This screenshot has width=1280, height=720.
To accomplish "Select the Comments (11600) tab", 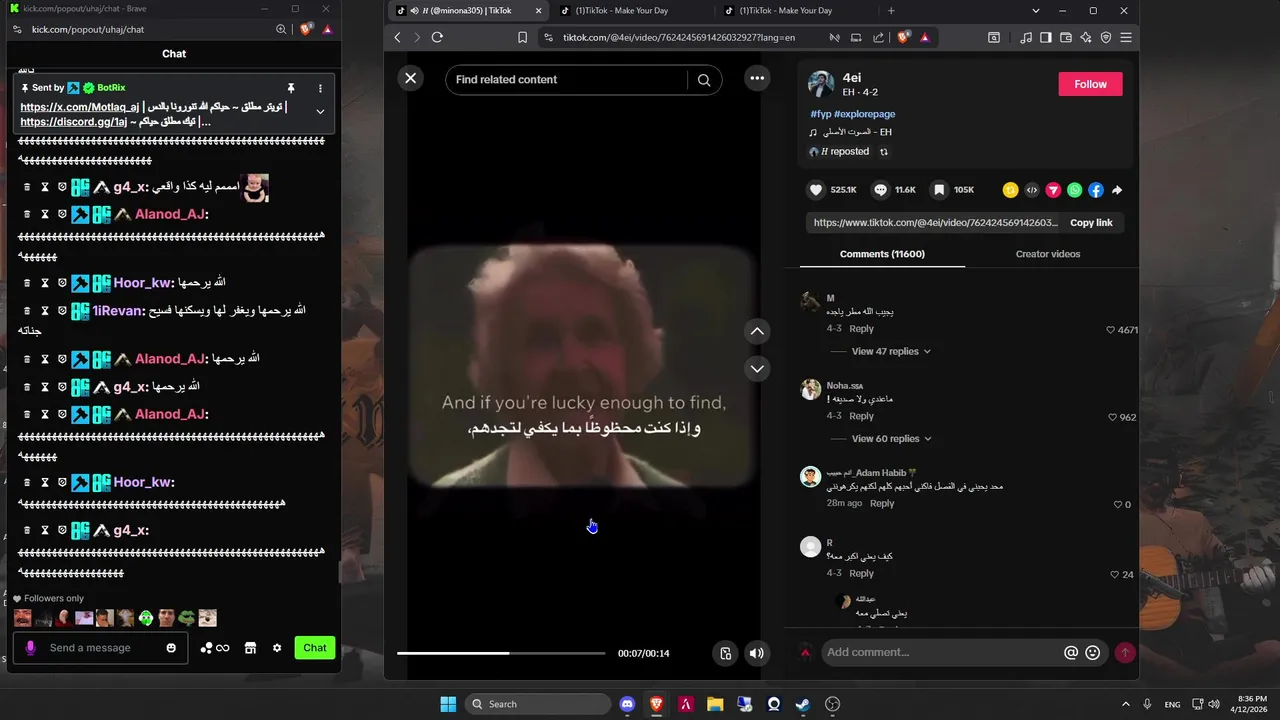I will pyautogui.click(x=882, y=254).
